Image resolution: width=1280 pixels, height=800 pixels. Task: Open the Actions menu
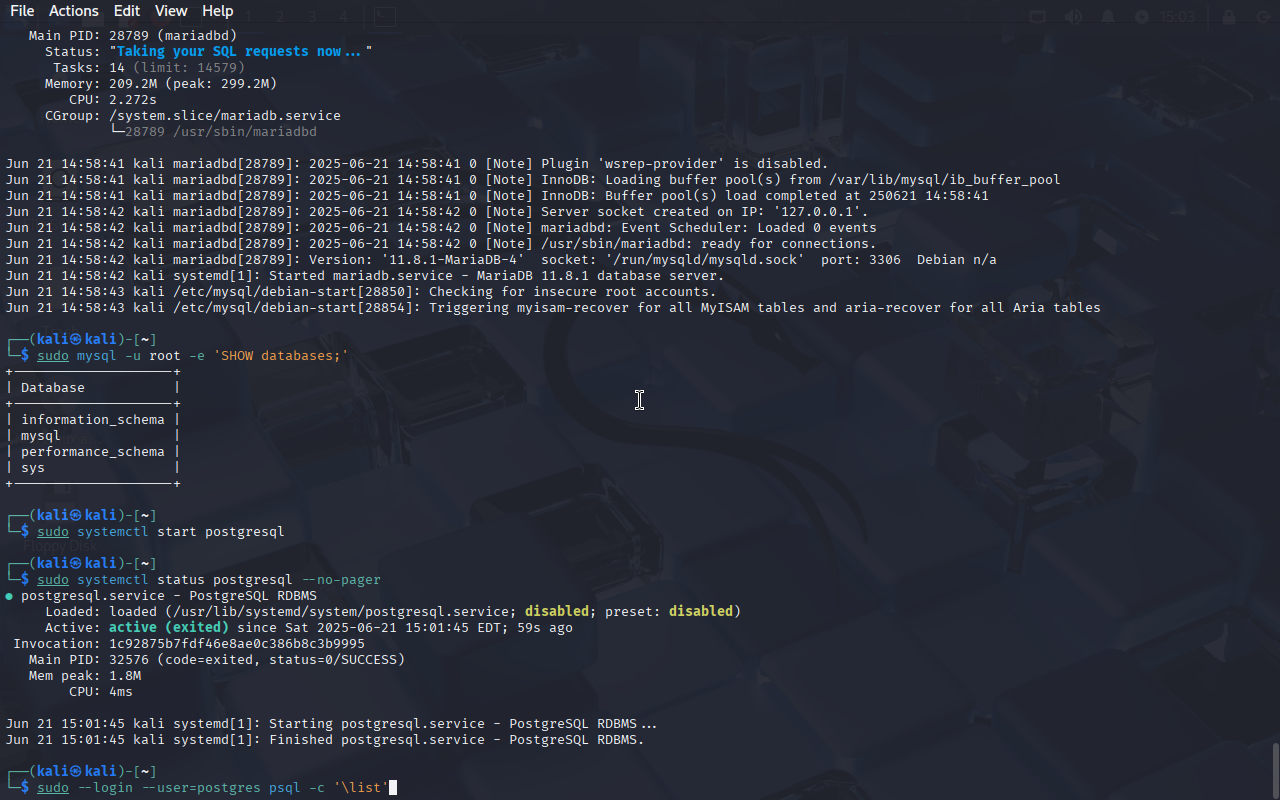point(74,11)
